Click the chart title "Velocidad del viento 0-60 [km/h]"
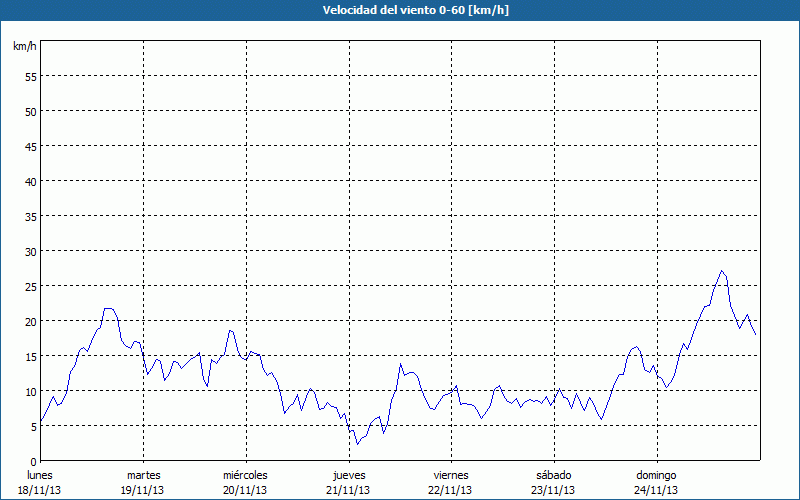The height and width of the screenshot is (500, 800). [x=399, y=10]
